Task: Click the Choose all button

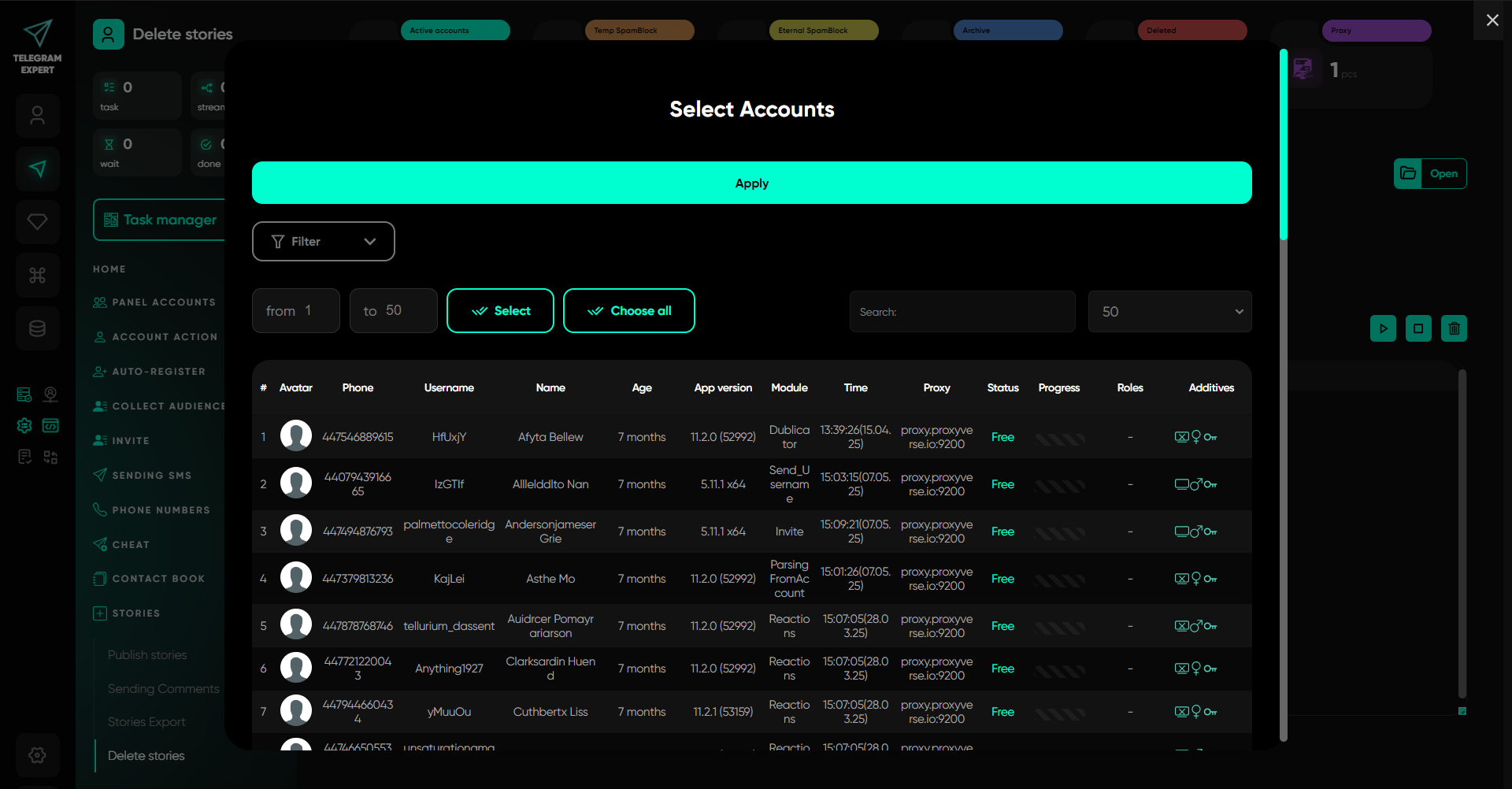Action: click(x=628, y=311)
